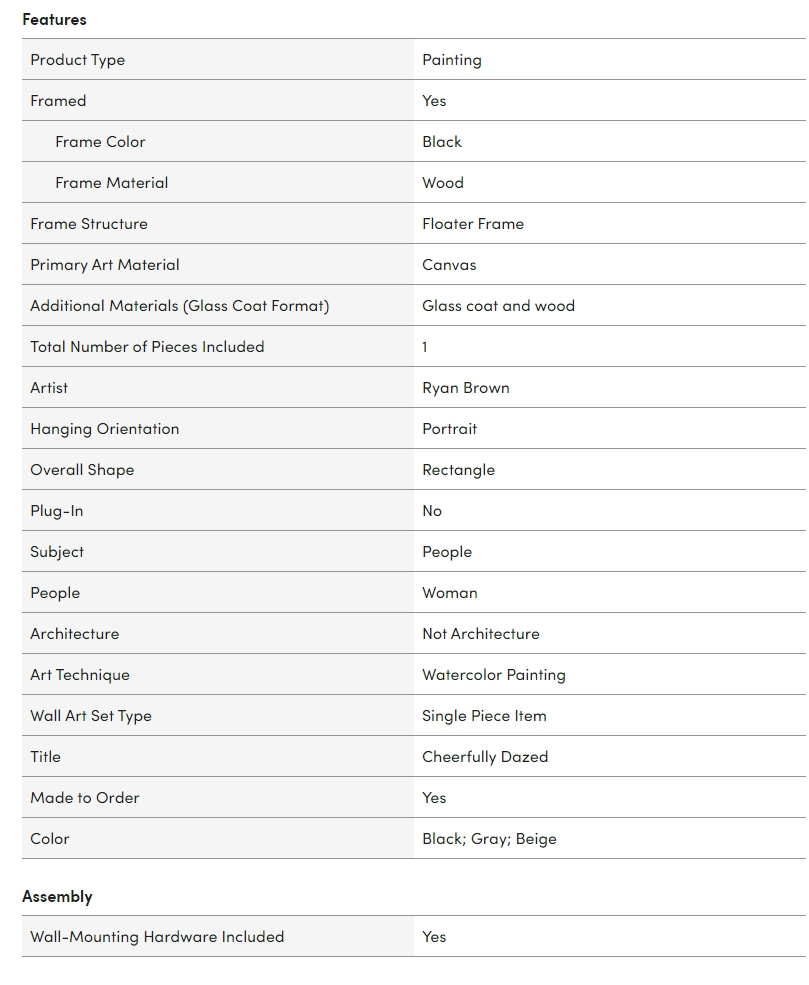Click the Assembly section heading
The width and height of the screenshot is (809, 985).
pyautogui.click(x=57, y=896)
